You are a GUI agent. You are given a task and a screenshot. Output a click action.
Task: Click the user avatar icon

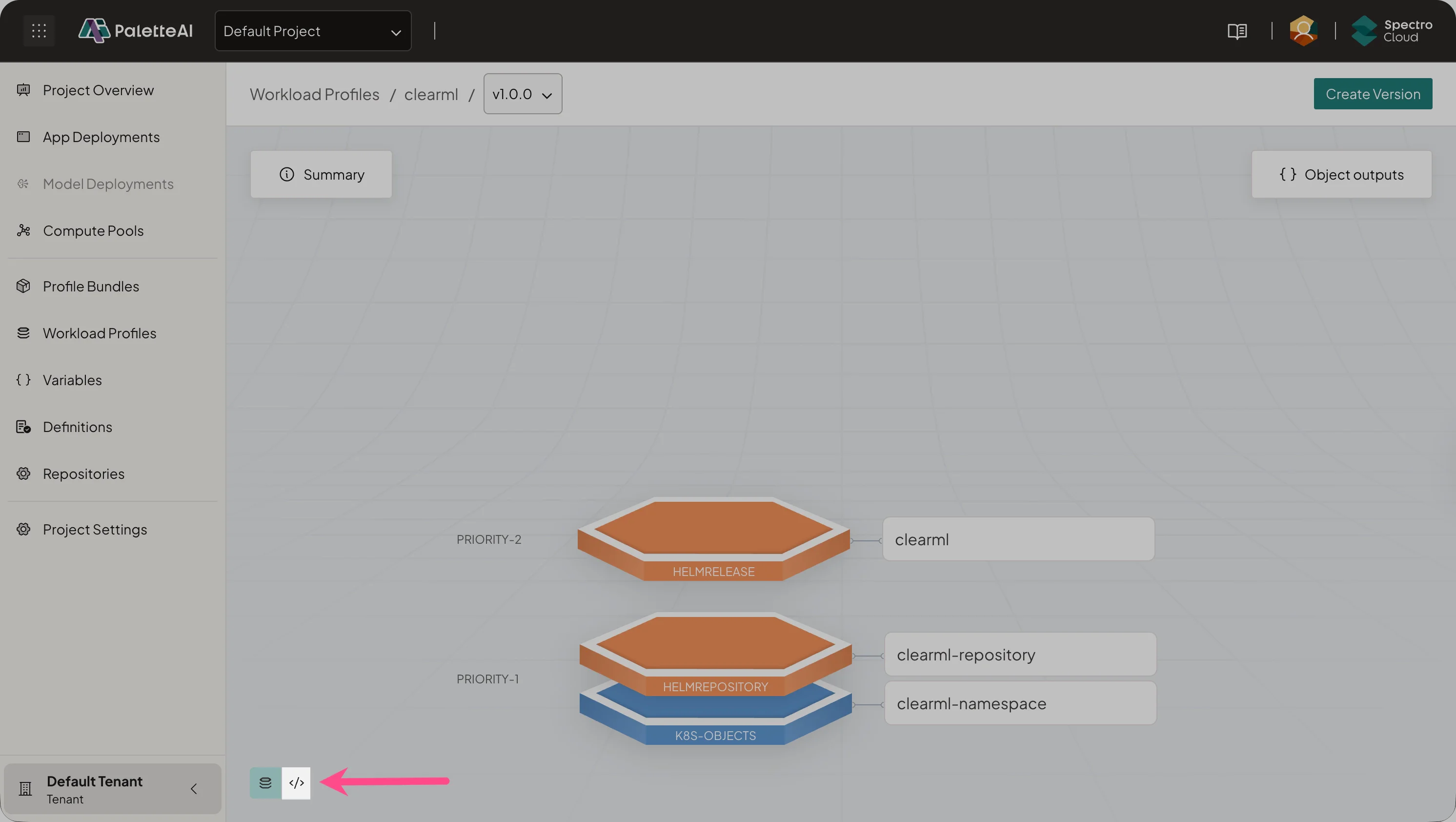point(1303,31)
